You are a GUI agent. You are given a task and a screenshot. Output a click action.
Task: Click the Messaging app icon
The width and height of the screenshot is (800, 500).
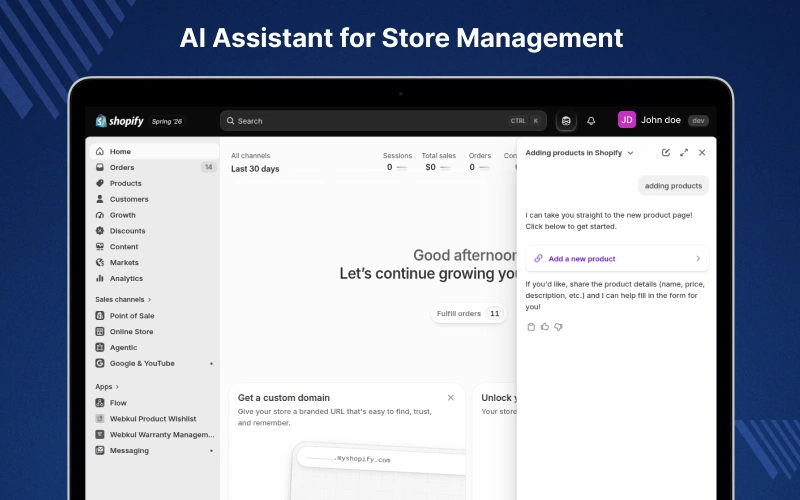tap(100, 450)
